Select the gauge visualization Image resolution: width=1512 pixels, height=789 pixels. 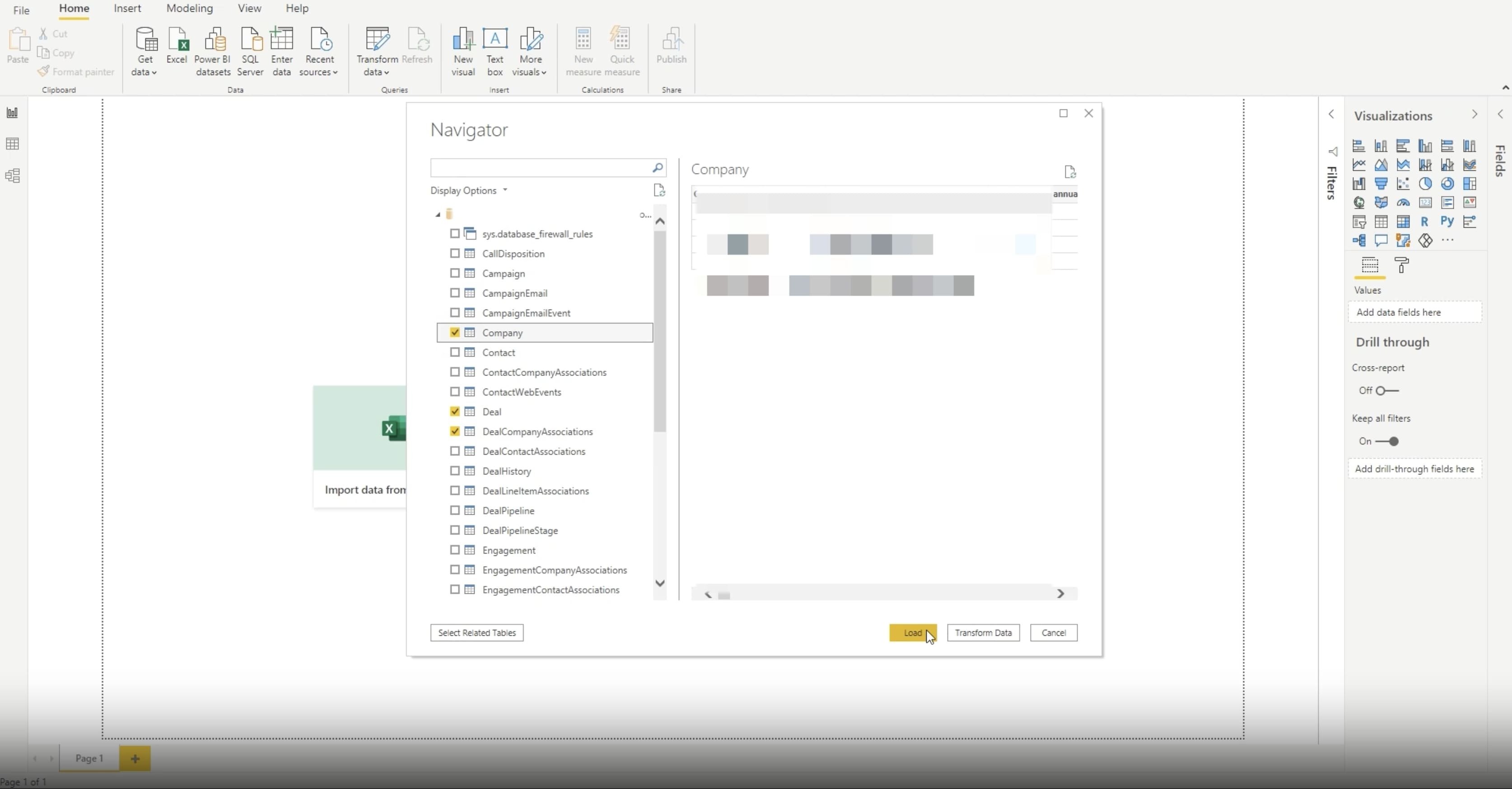coord(1403,203)
